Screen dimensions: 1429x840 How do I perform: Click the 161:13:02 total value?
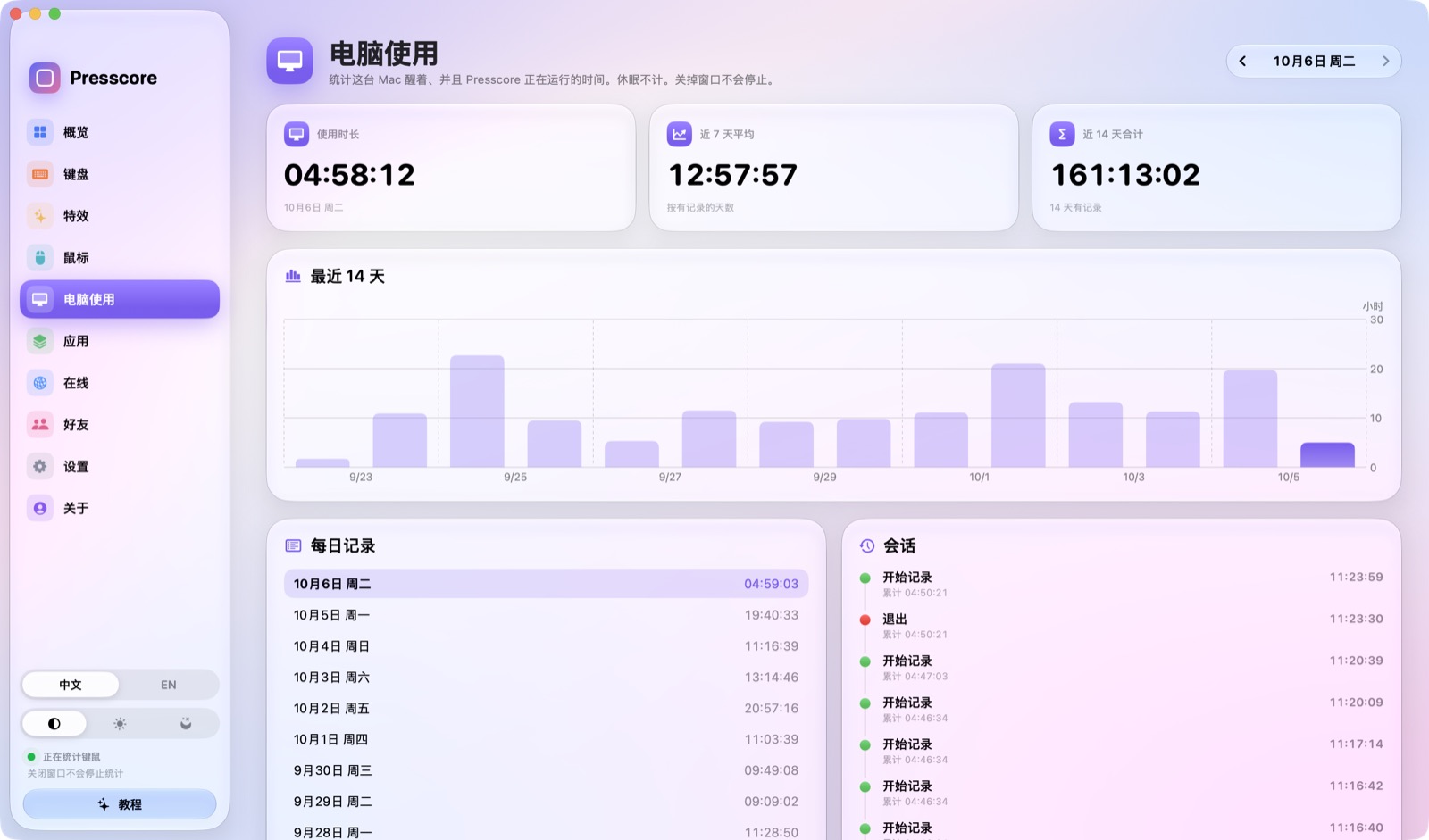pos(1125,175)
